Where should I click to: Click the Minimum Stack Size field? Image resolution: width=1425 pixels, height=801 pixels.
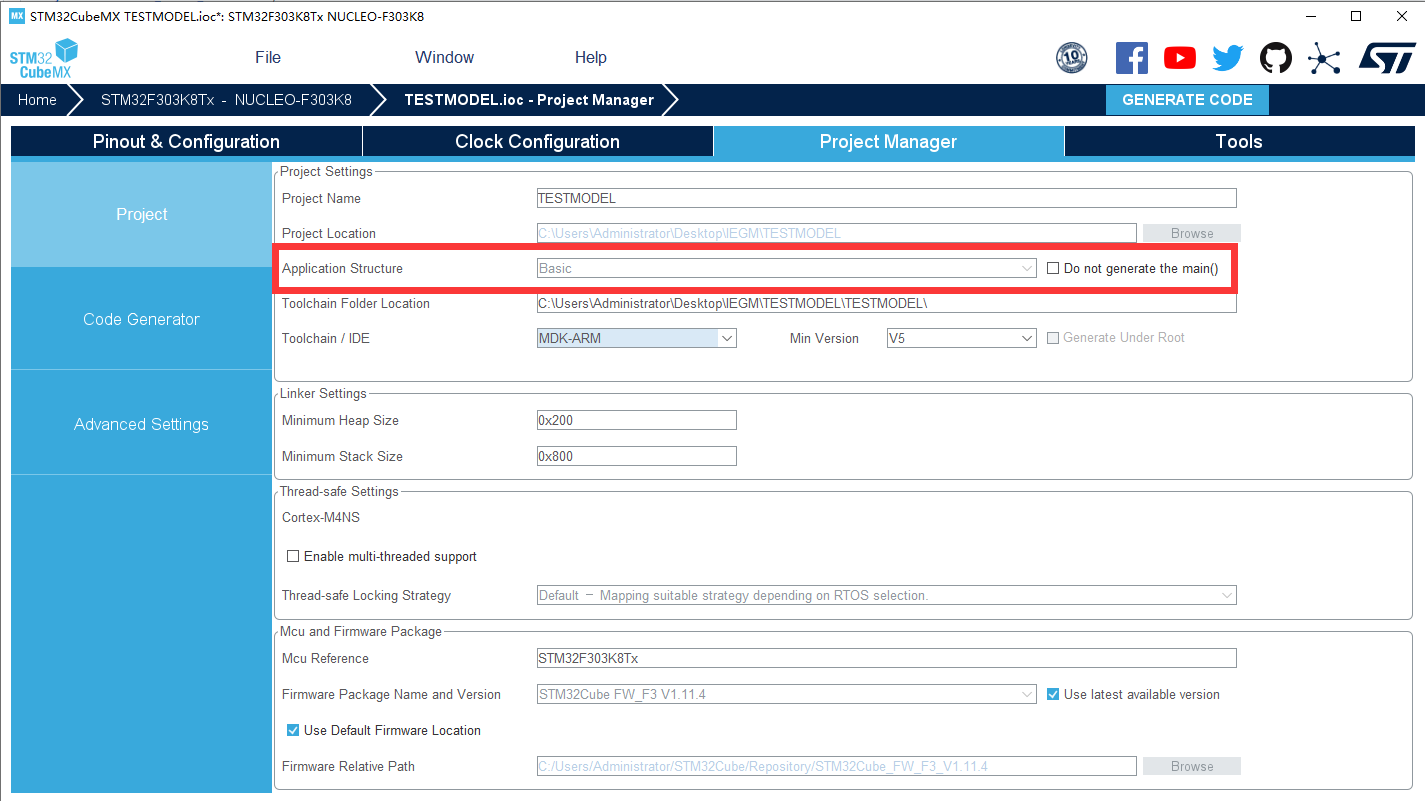[x=636, y=456]
